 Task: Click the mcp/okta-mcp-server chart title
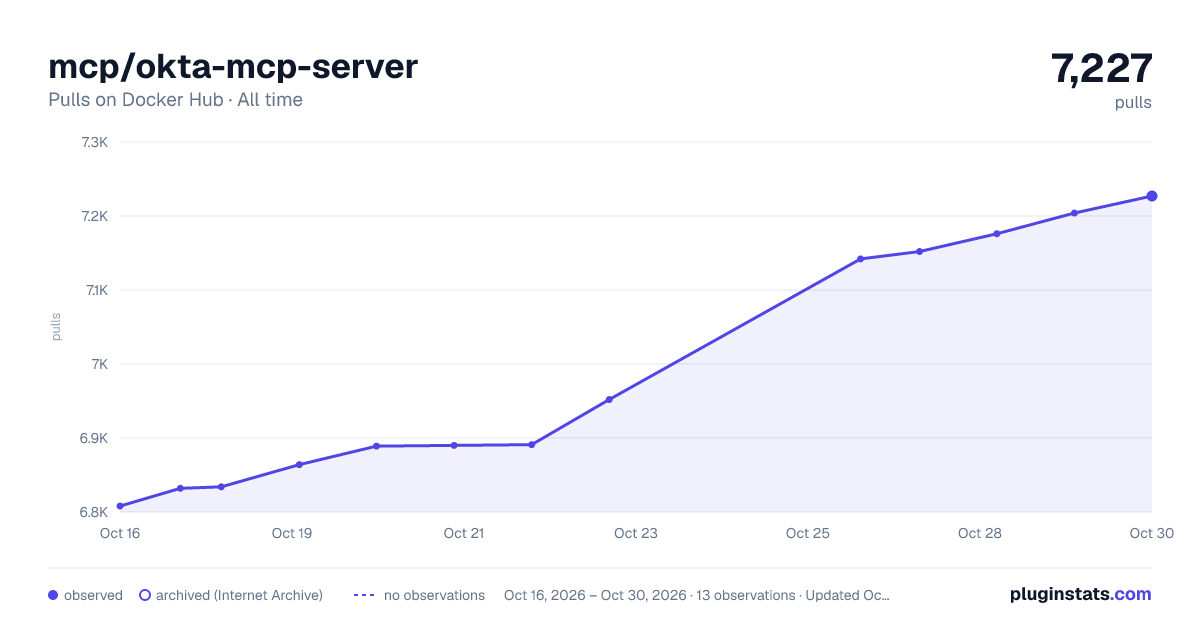pos(233,67)
